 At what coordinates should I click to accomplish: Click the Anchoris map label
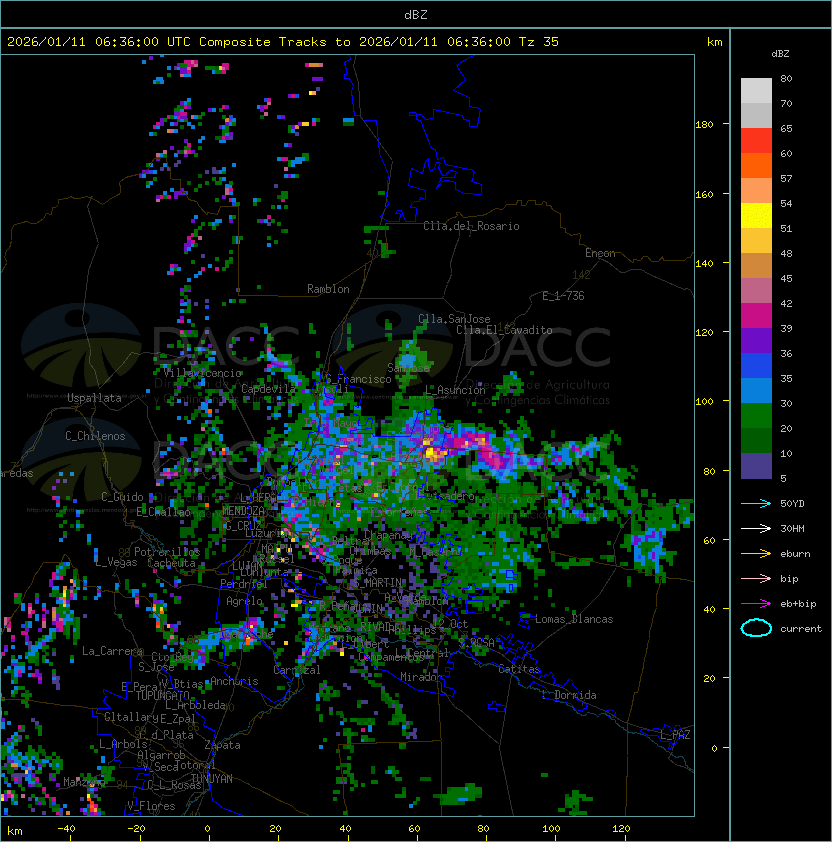[x=234, y=681]
